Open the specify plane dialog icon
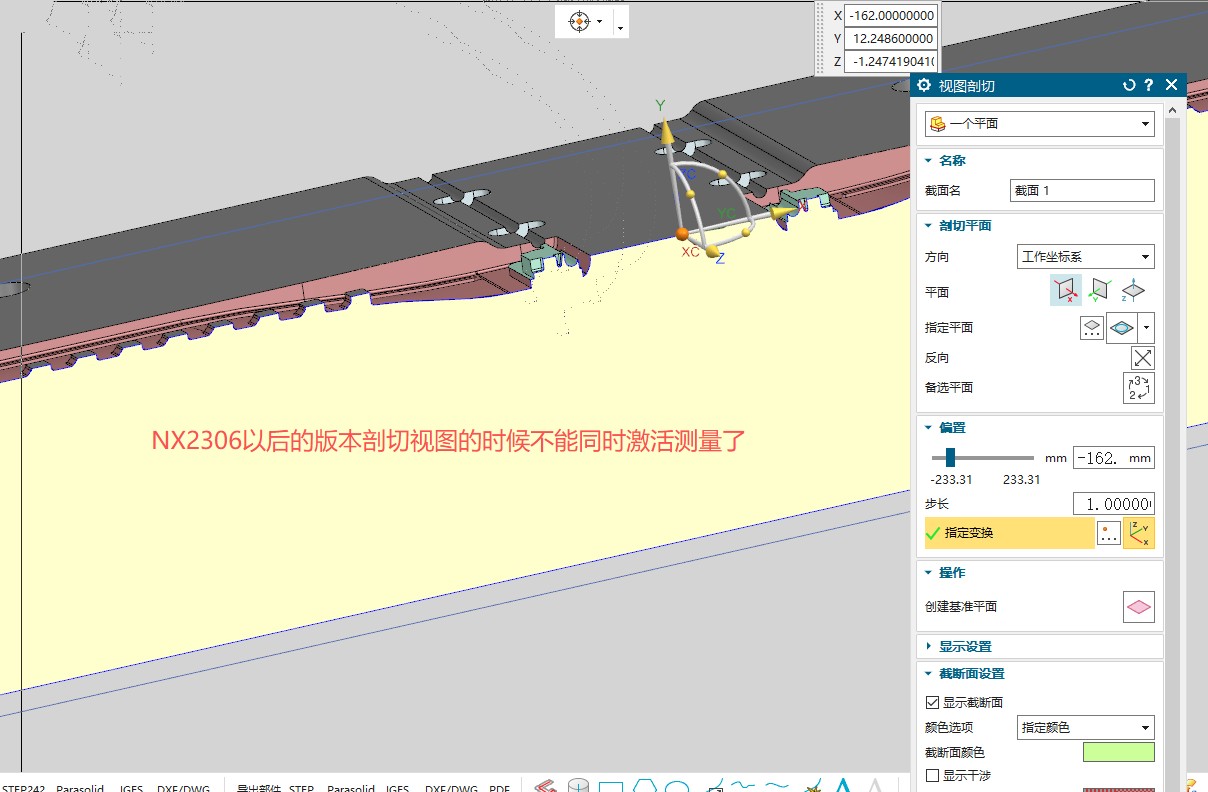Image resolution: width=1208 pixels, height=792 pixels. coord(1092,328)
